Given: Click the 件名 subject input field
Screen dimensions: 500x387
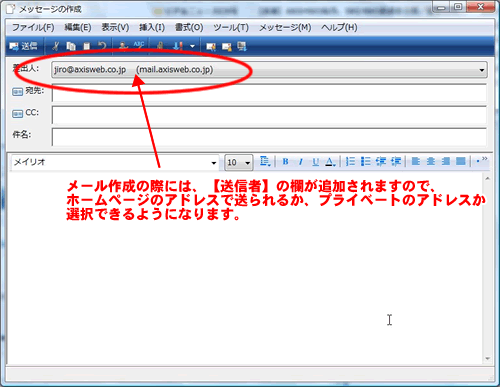Looking at the screenshot, I should (x=269, y=137).
